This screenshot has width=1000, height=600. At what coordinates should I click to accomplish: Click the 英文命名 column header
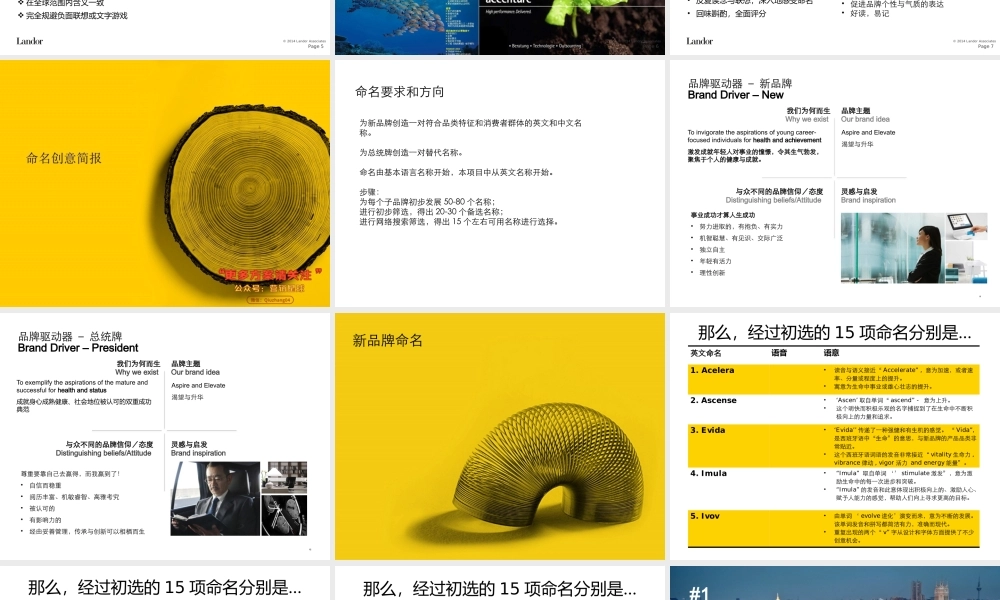pyautogui.click(x=705, y=353)
